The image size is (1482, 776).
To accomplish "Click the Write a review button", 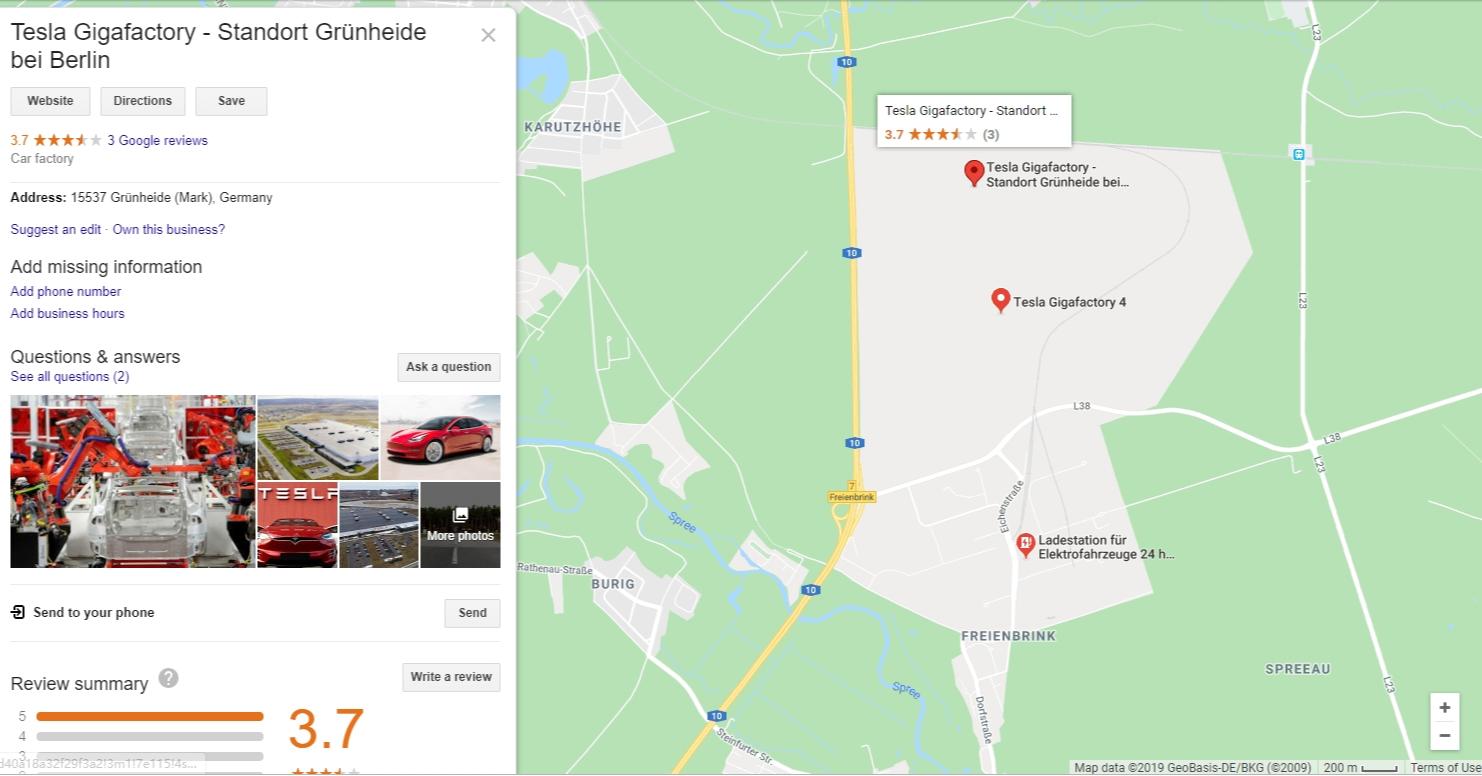I will tap(451, 677).
